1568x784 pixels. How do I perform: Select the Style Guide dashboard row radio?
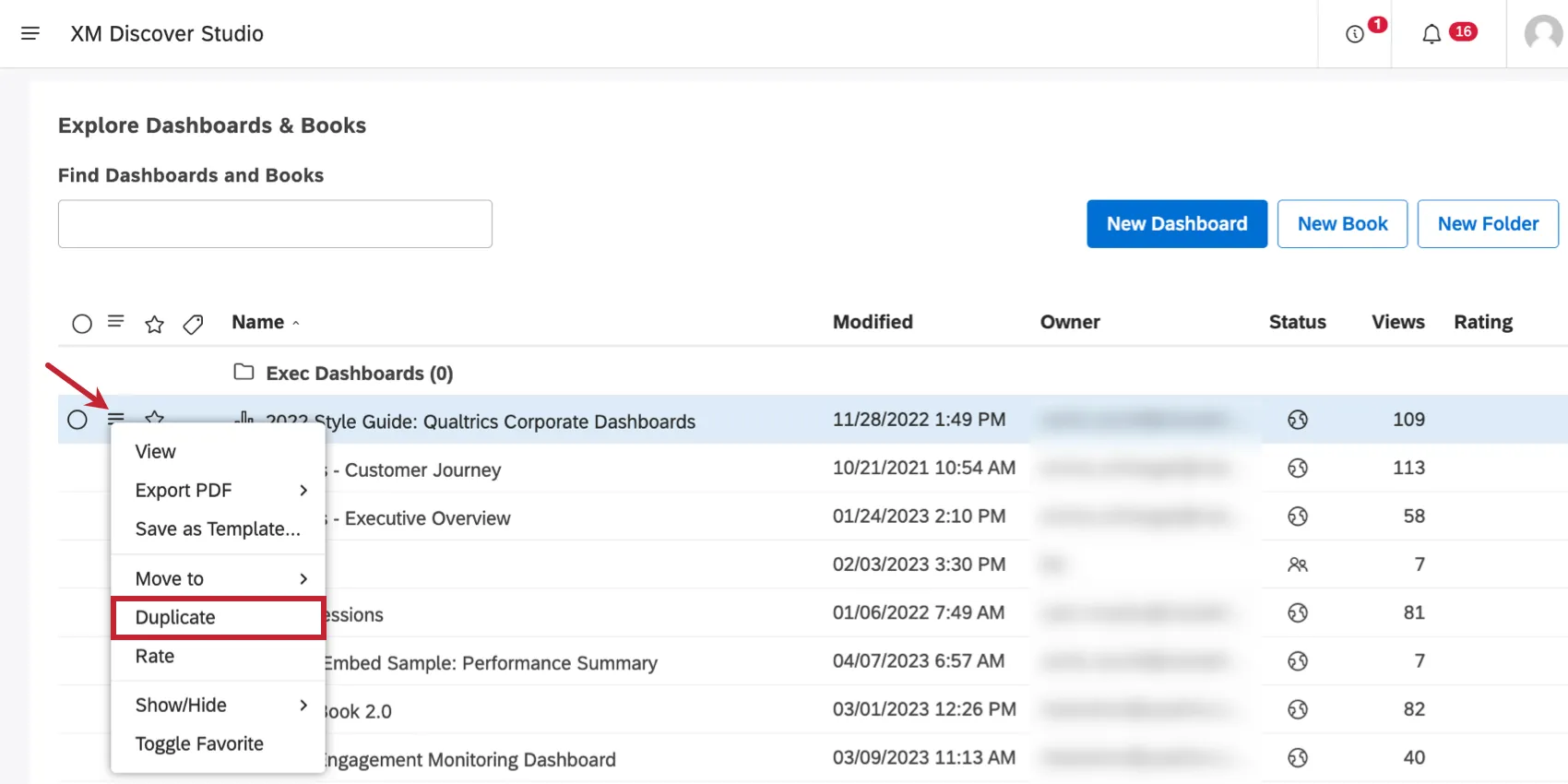coord(77,421)
